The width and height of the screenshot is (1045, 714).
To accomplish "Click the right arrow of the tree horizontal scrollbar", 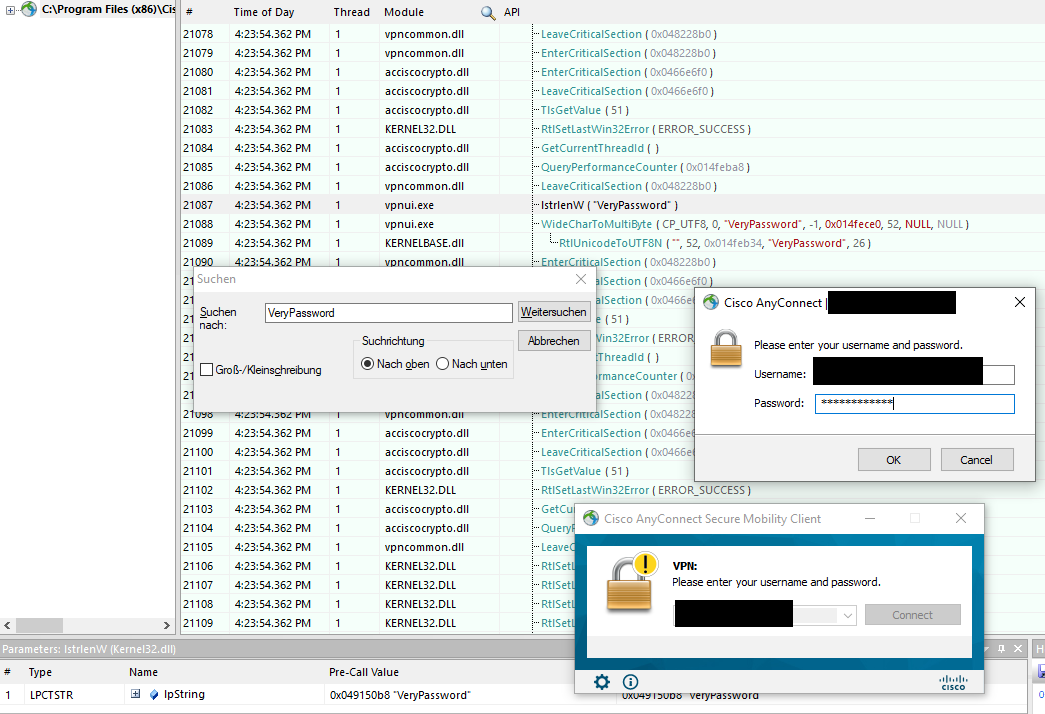I will coord(167,625).
